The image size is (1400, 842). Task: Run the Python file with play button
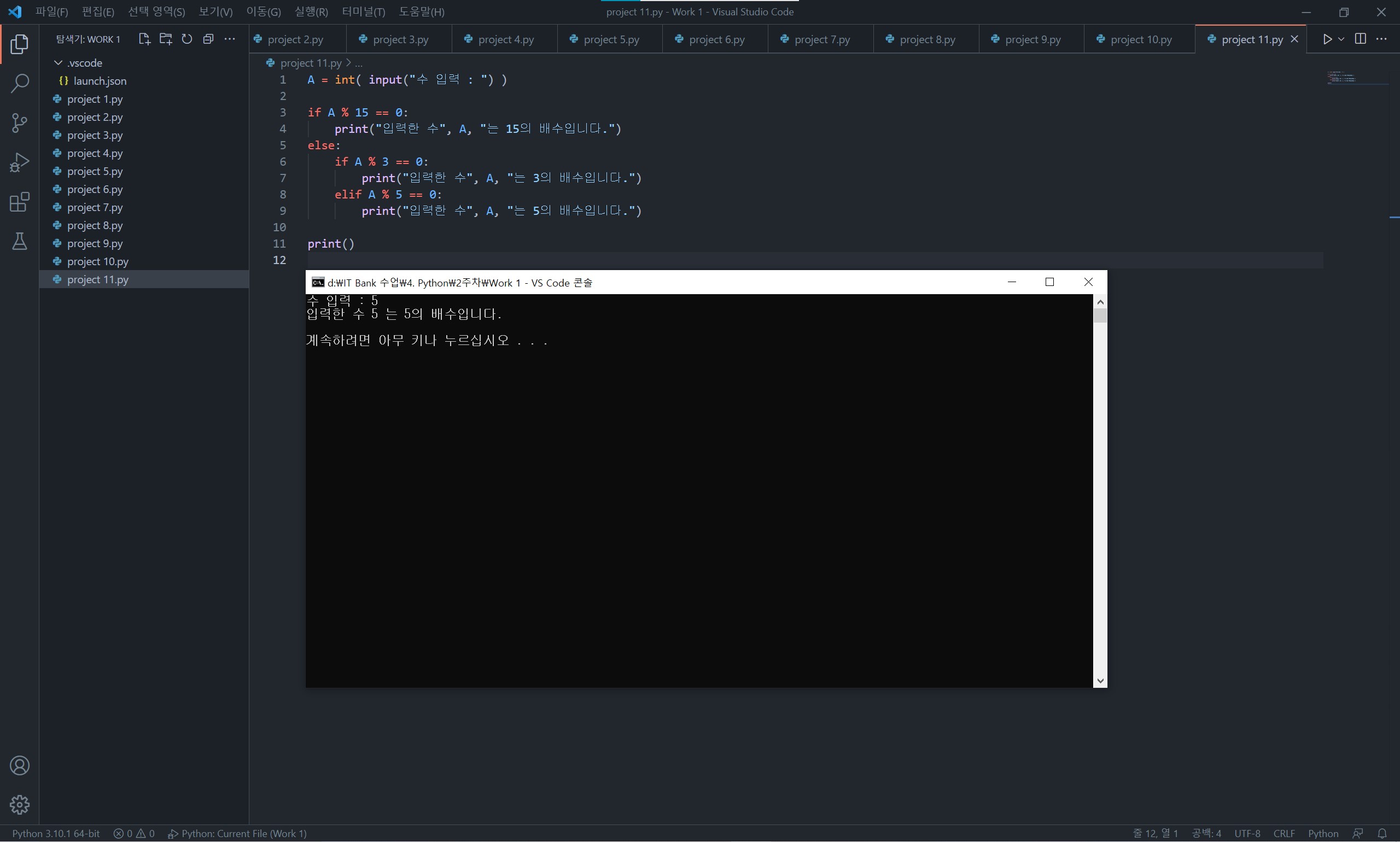pos(1327,39)
